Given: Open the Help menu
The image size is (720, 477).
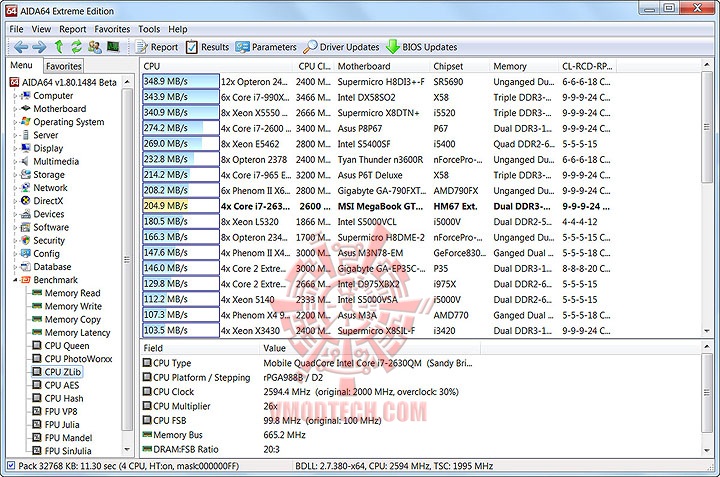Looking at the screenshot, I should 178,29.
